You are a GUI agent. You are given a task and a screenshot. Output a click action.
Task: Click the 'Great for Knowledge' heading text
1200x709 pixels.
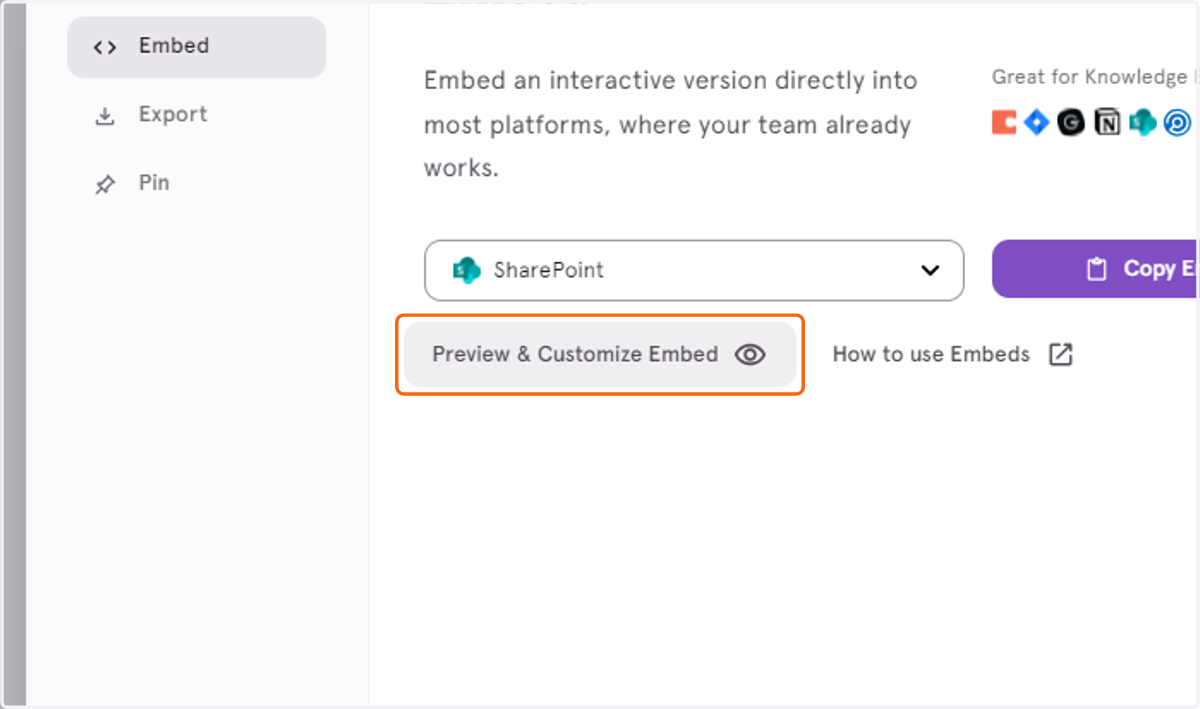point(1094,77)
